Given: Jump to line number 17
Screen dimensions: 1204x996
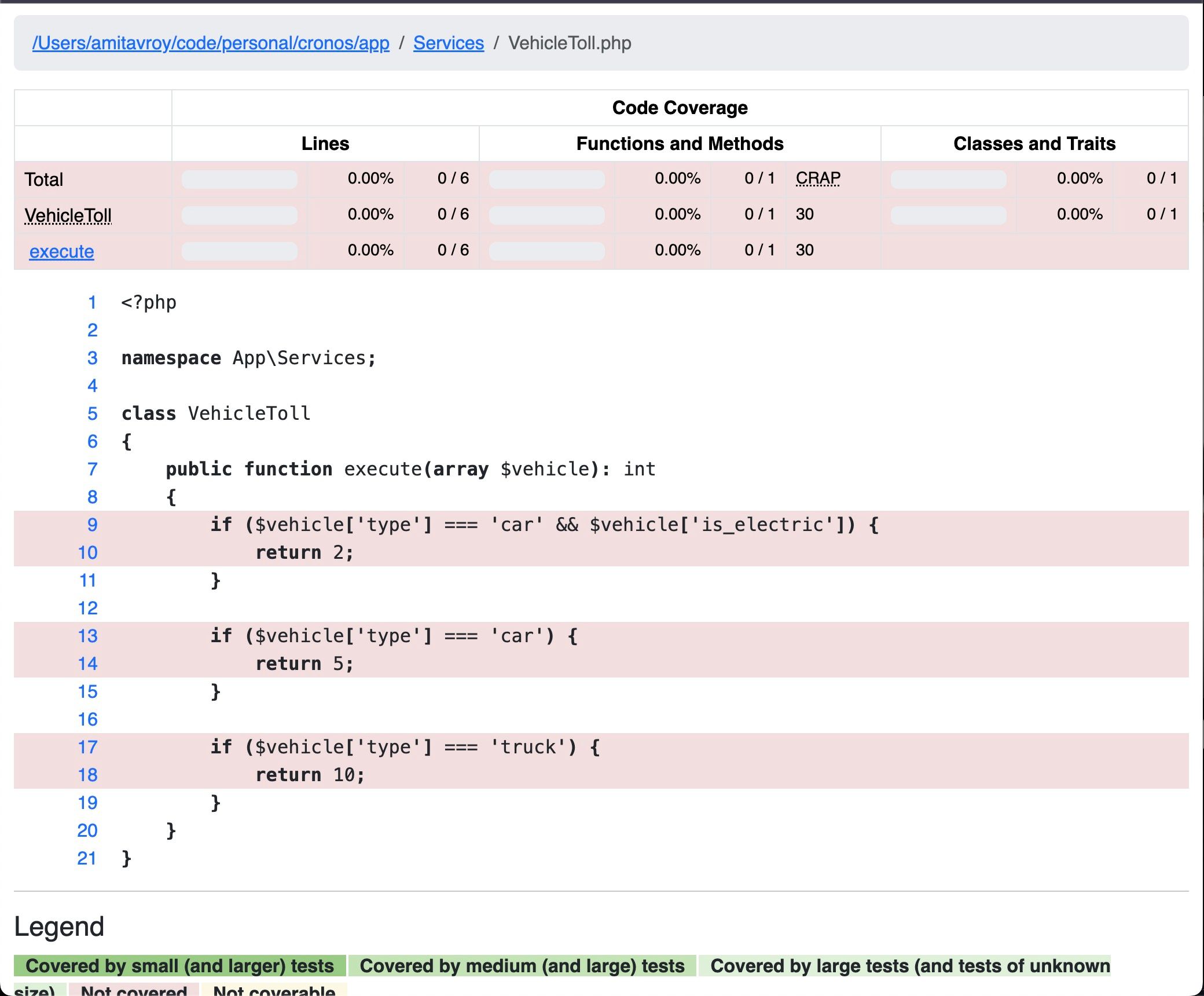Looking at the screenshot, I should click(87, 747).
